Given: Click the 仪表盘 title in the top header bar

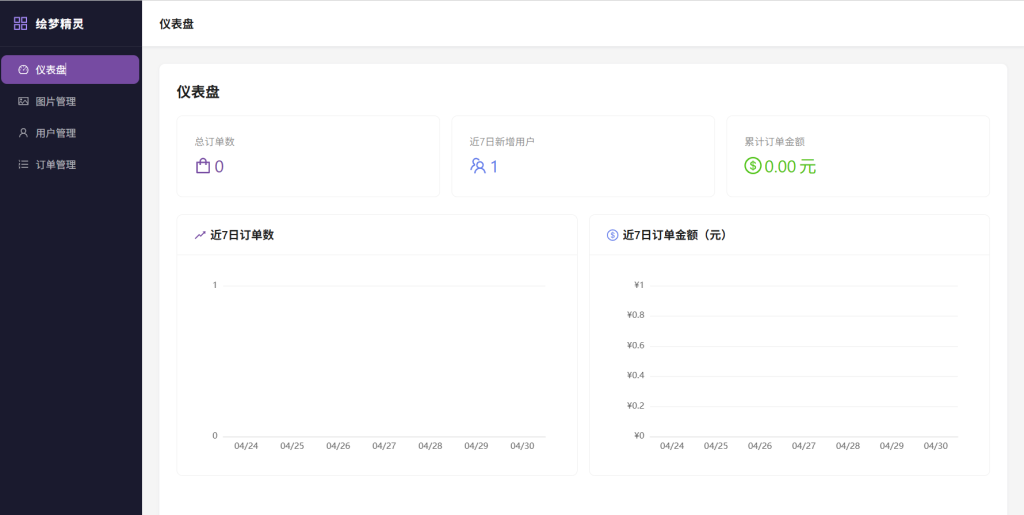Looking at the screenshot, I should tap(176, 23).
